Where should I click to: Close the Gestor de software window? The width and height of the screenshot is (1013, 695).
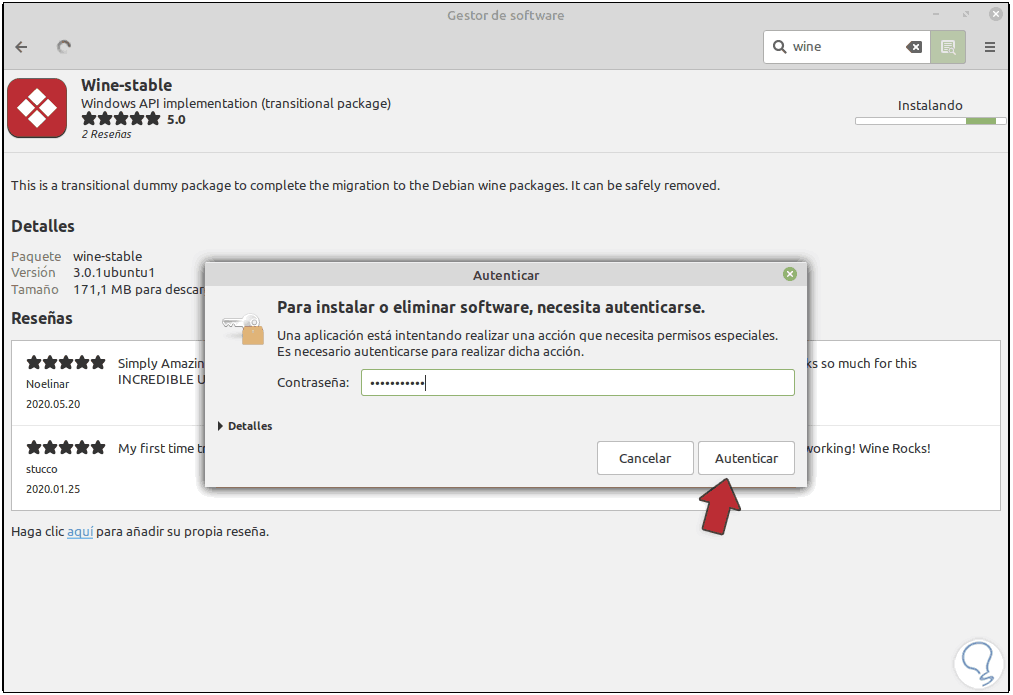point(996,14)
